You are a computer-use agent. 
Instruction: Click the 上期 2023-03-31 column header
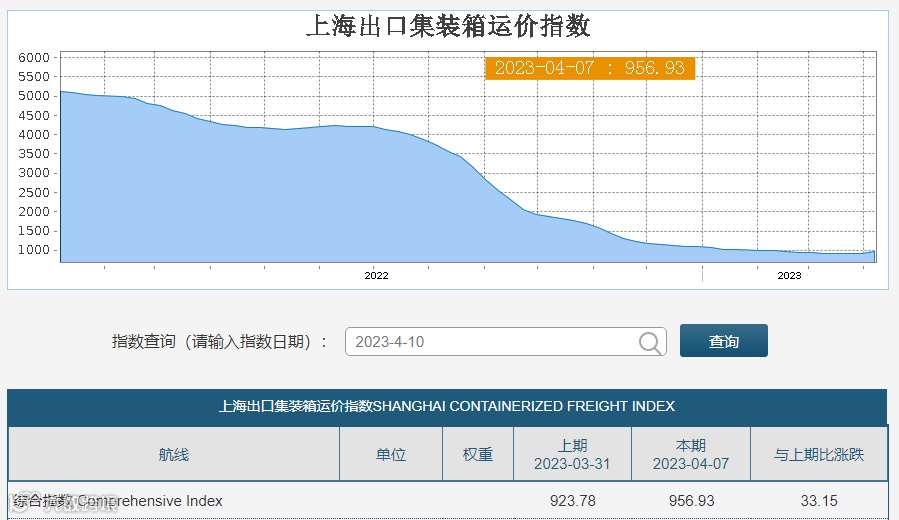pyautogui.click(x=572, y=455)
